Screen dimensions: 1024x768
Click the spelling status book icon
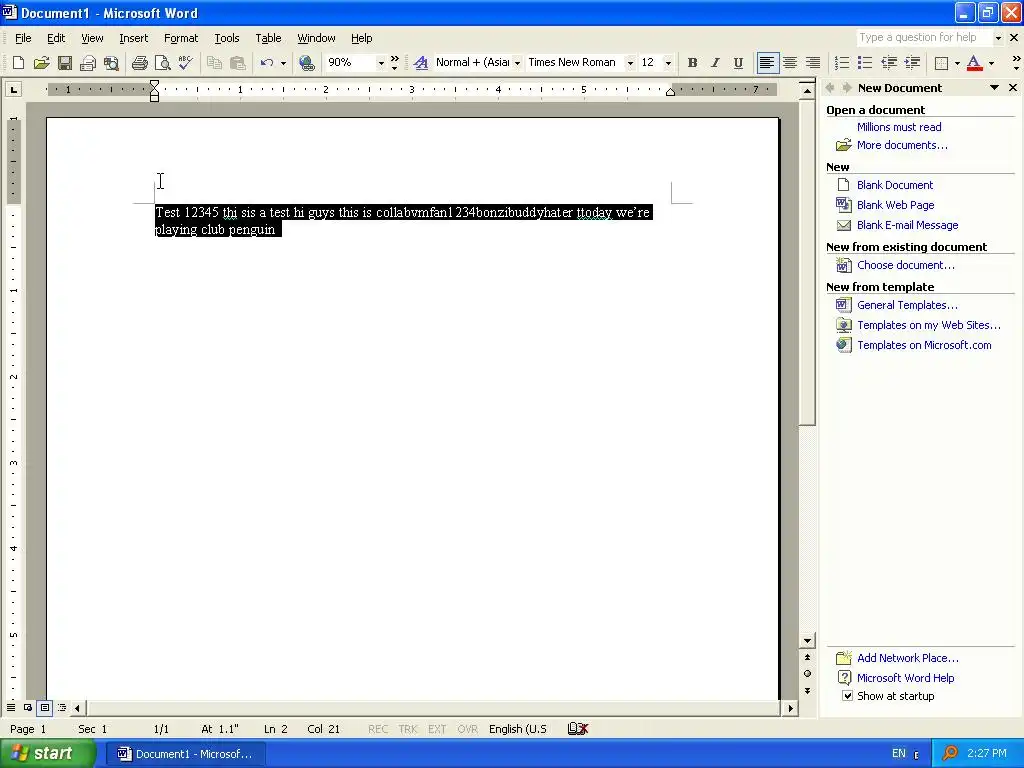(x=578, y=728)
